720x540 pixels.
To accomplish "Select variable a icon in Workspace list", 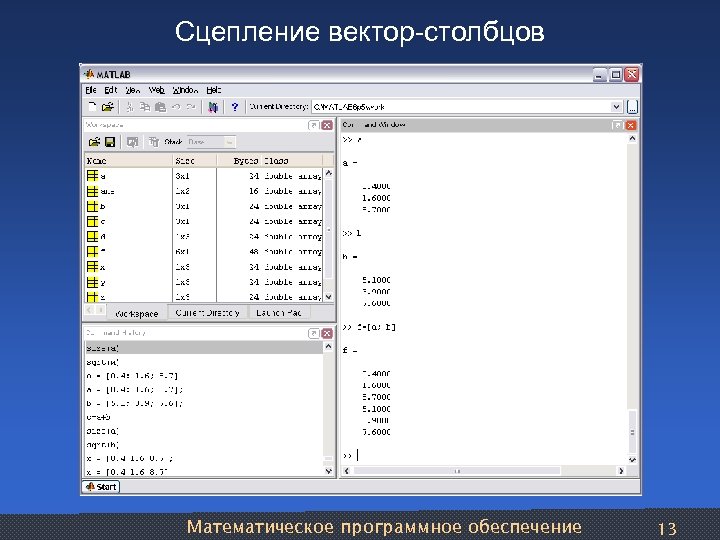I will [x=92, y=176].
